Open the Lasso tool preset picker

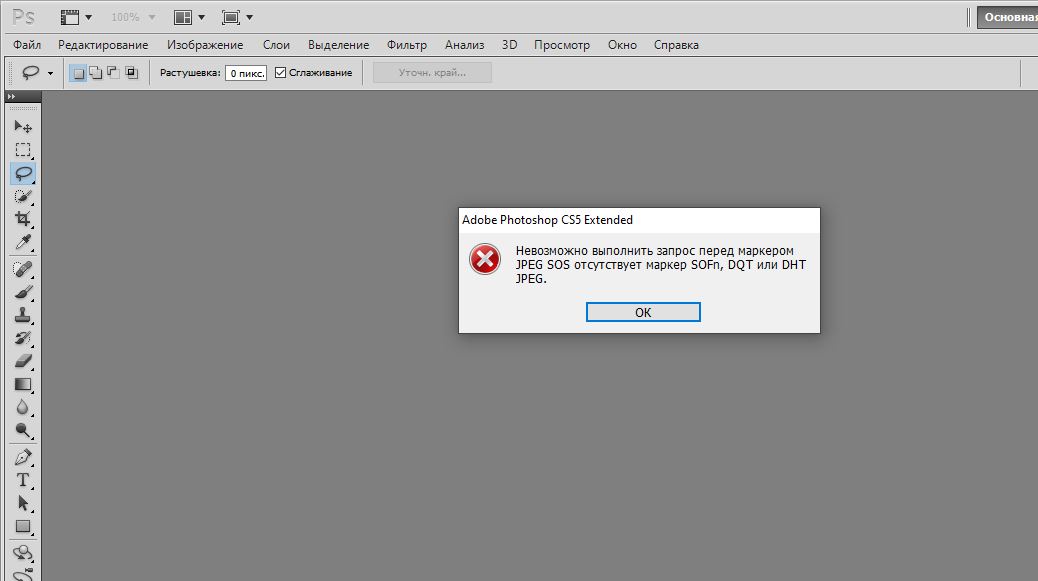coord(50,73)
